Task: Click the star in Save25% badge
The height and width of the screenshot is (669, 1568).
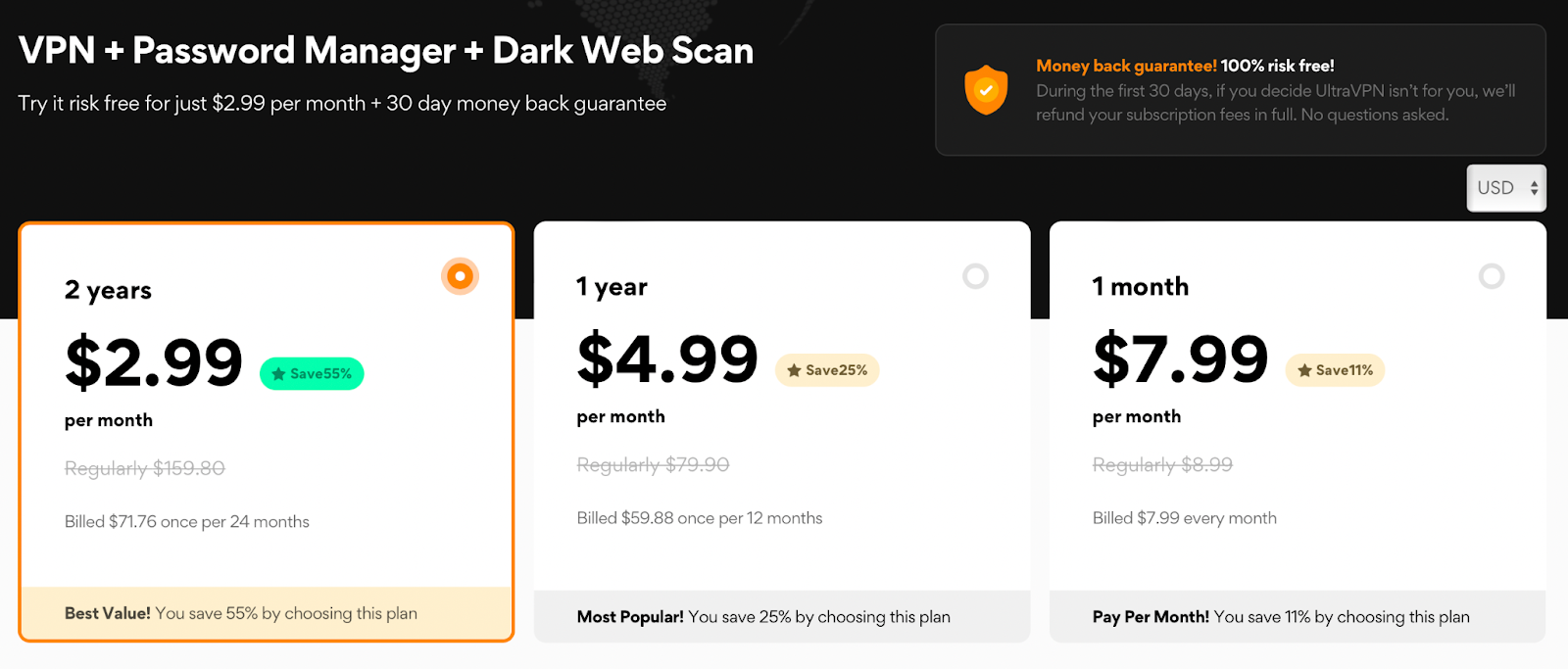Action: click(x=794, y=370)
